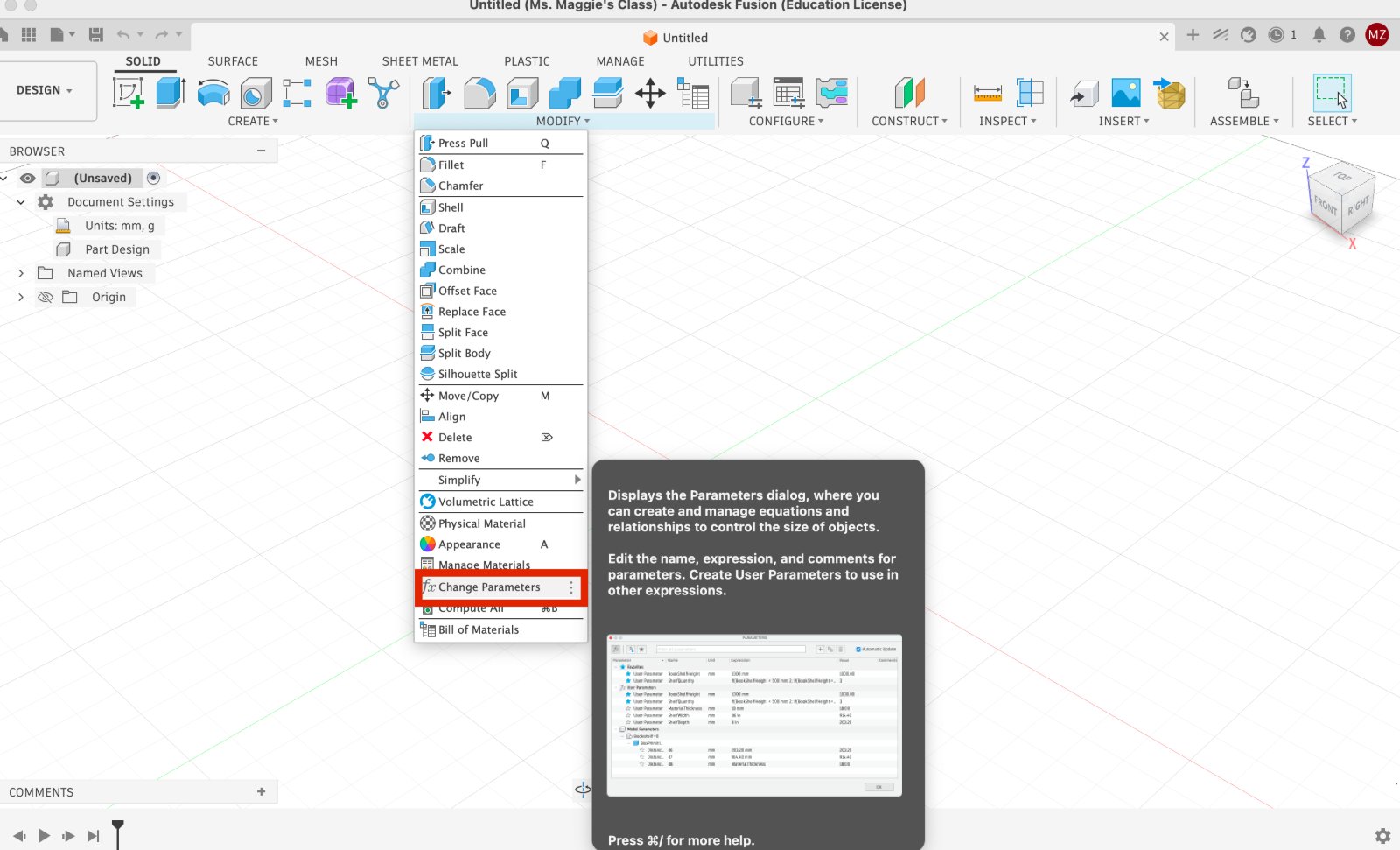Open a new design tab
Screen dimensions: 1400x850
1193,35
